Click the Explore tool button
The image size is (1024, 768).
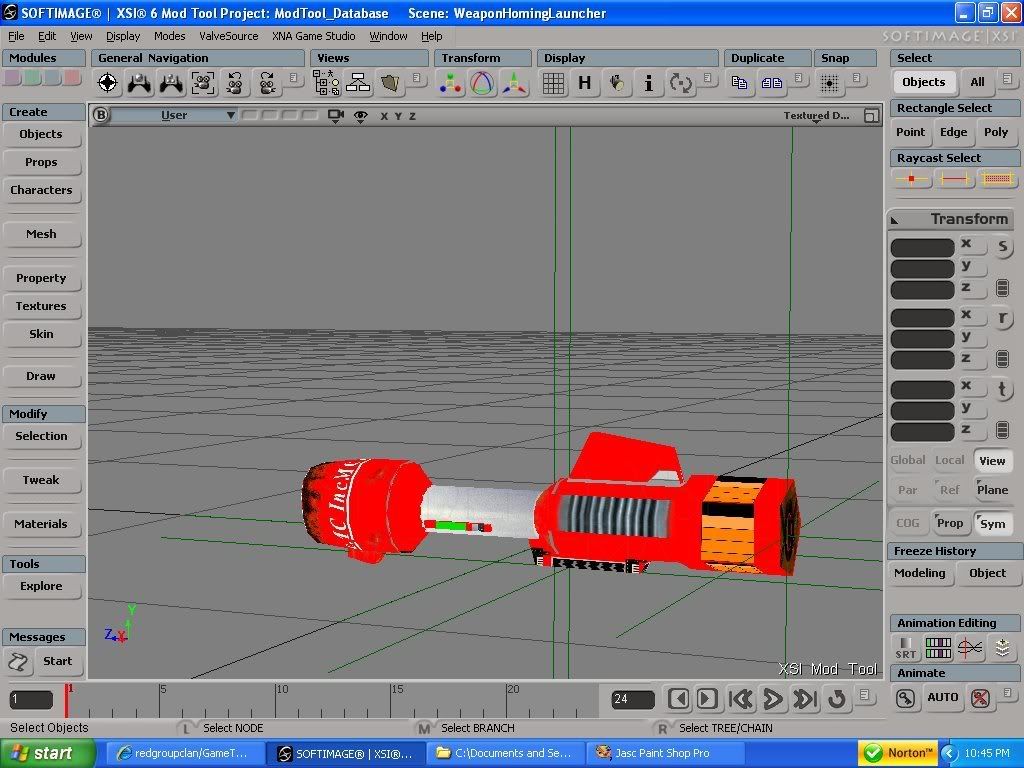pos(41,586)
